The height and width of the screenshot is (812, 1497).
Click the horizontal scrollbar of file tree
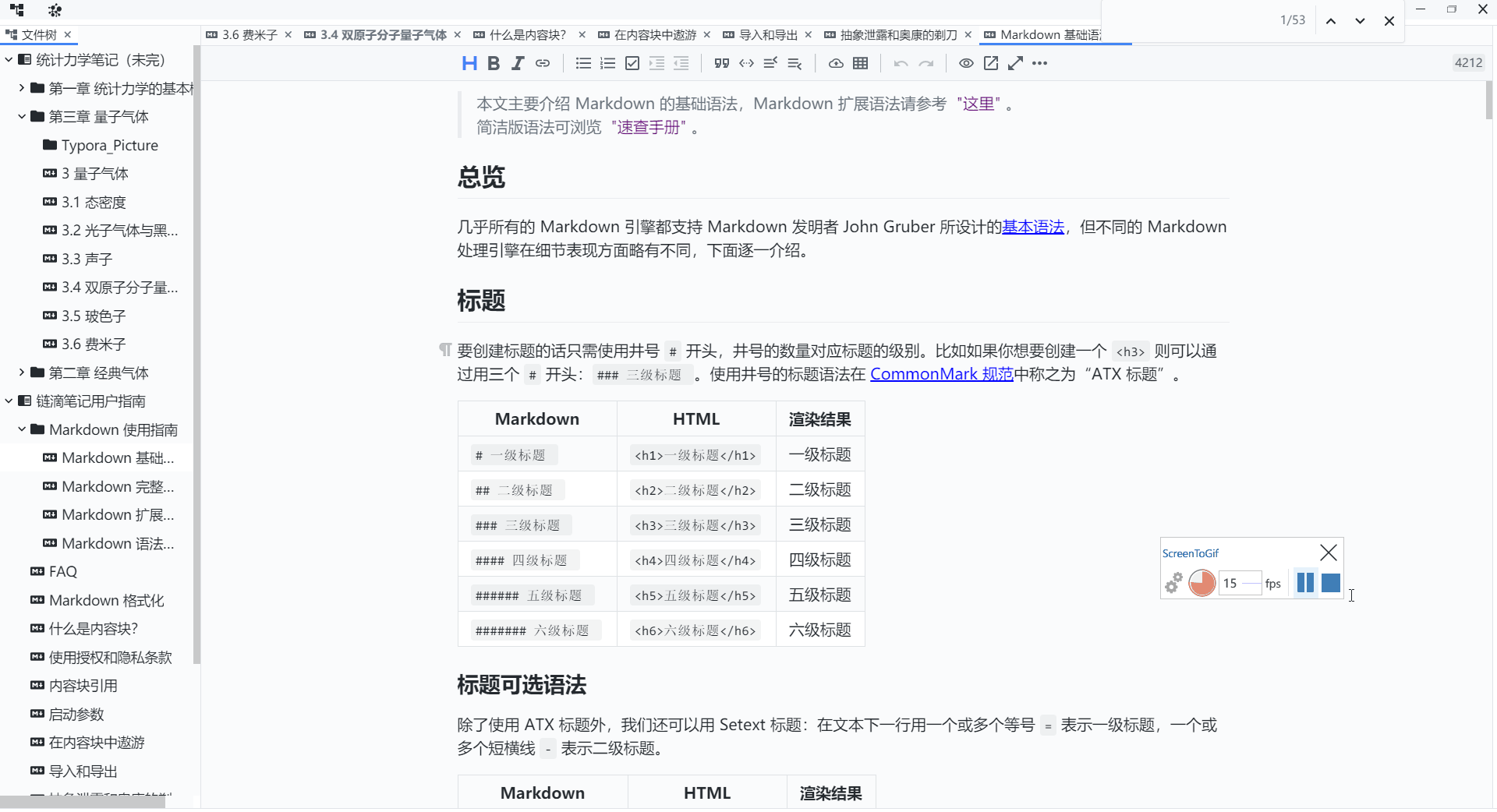point(83,802)
